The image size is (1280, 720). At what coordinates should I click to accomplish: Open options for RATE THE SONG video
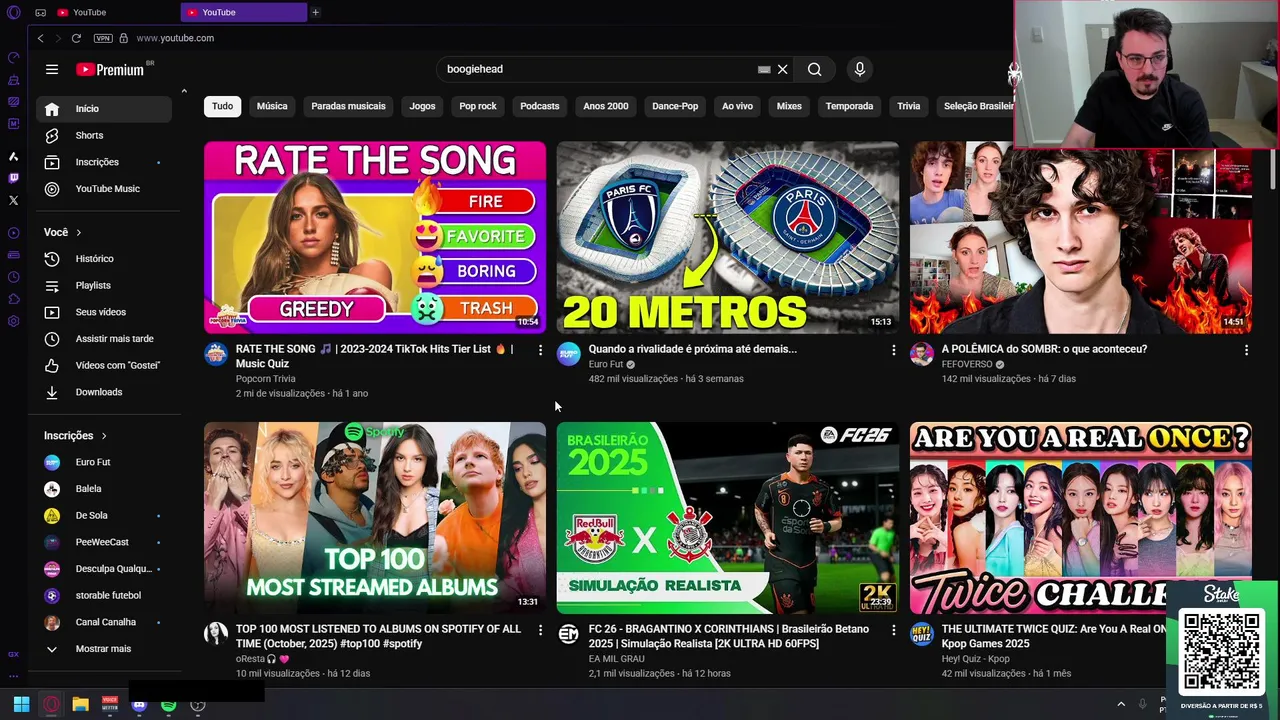point(540,350)
